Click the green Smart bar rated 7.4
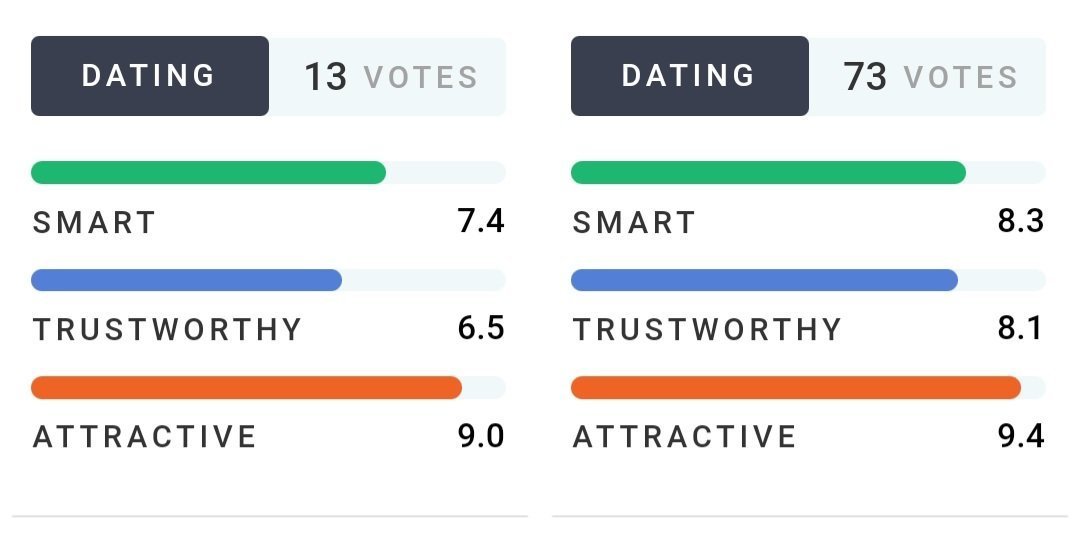Image resolution: width=1080 pixels, height=557 pixels. tap(208, 173)
